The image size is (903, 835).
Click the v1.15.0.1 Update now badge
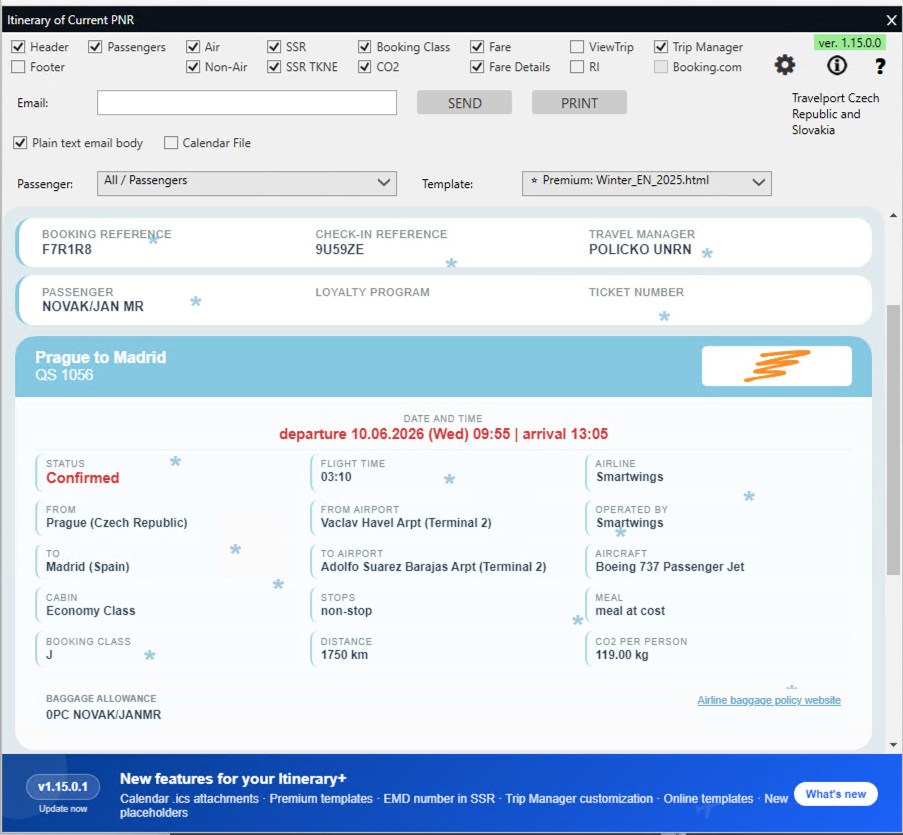point(63,794)
